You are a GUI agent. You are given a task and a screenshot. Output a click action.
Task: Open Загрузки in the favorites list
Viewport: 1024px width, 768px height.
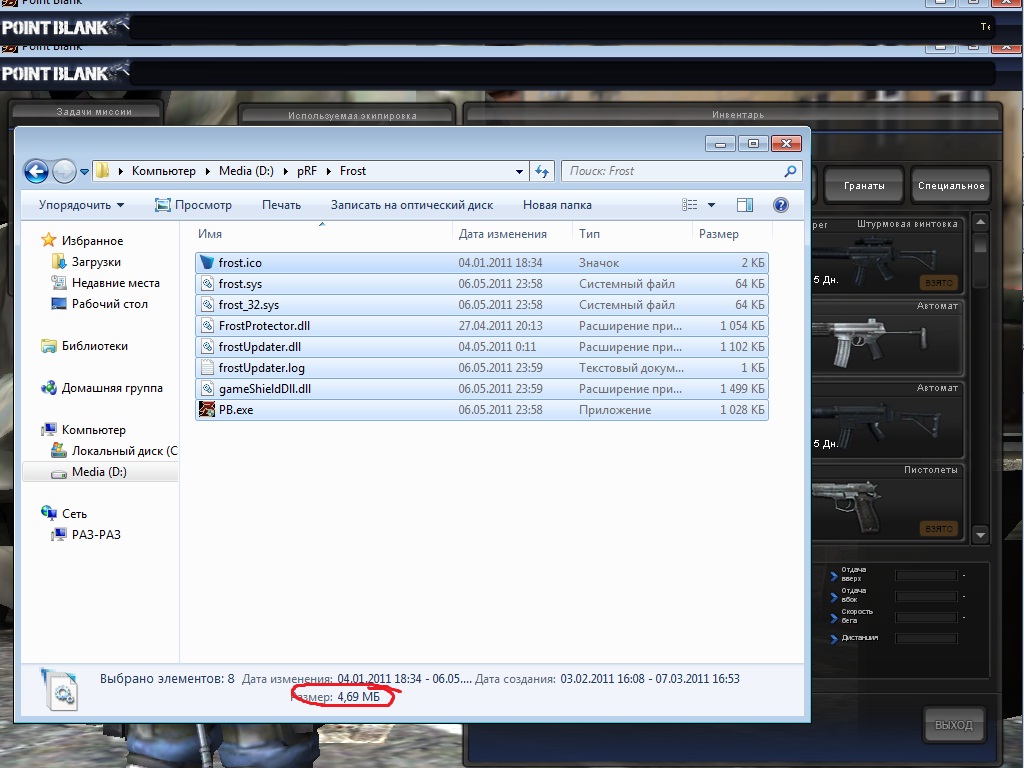click(96, 262)
